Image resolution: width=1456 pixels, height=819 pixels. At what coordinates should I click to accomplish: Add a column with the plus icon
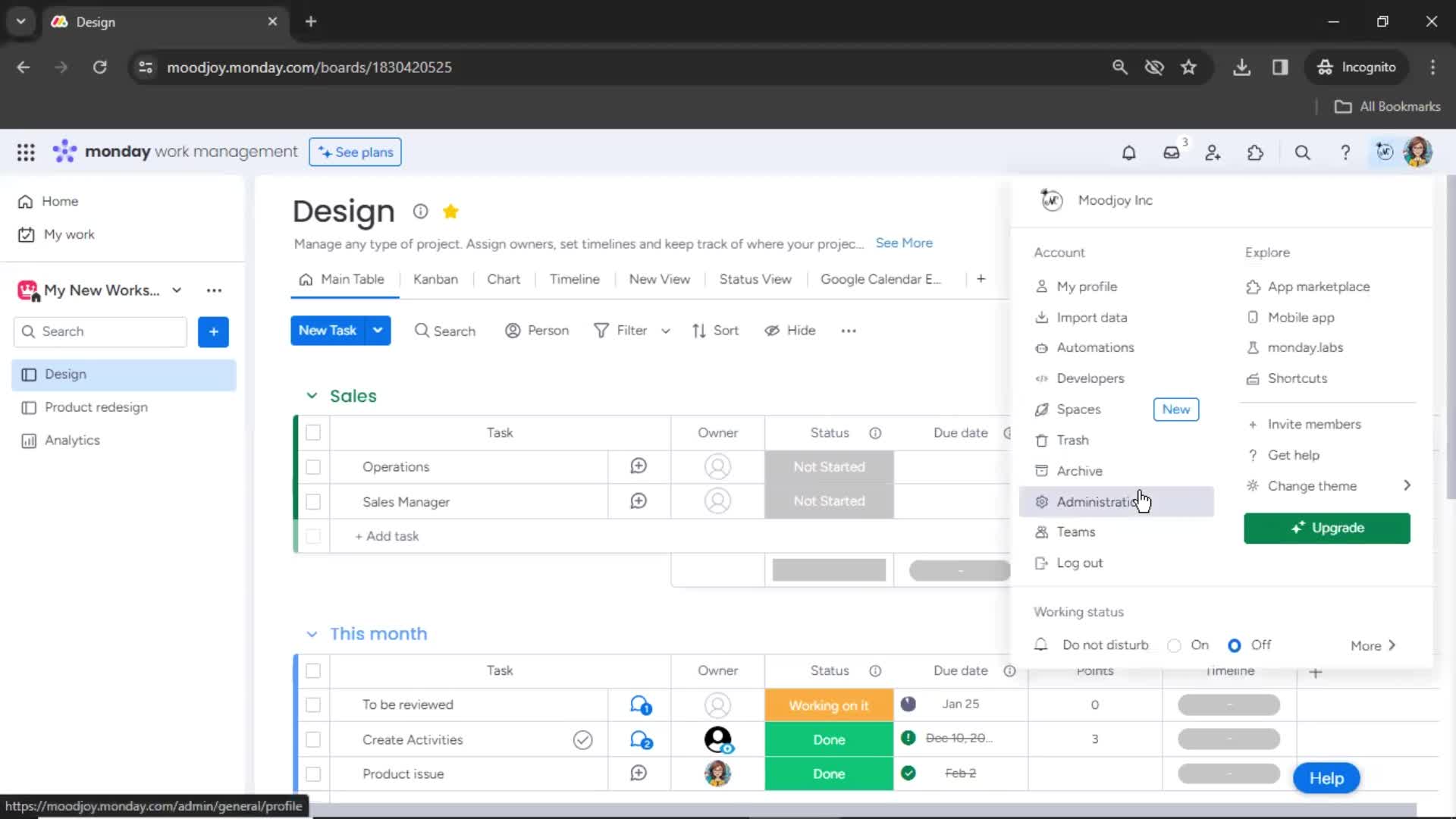(x=1316, y=673)
